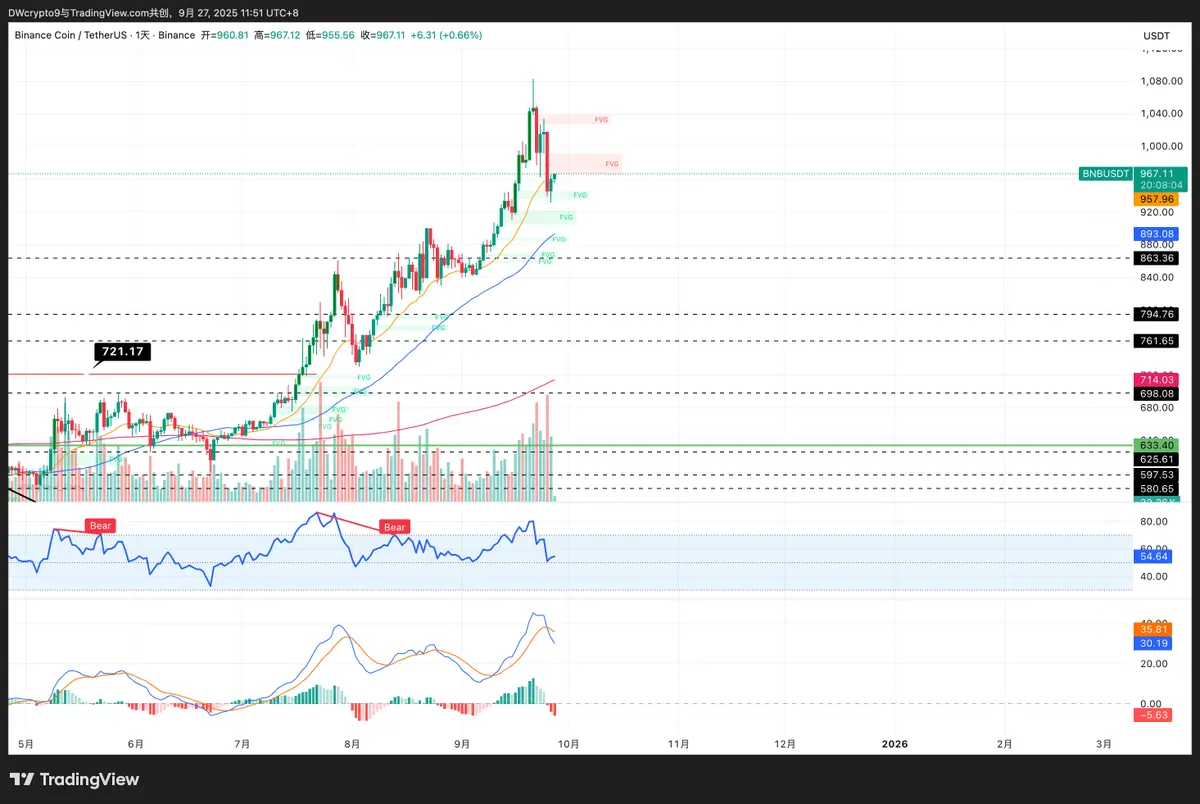This screenshot has width=1200, height=804.
Task: Click the blue moving average label 893.08
Action: coord(1156,234)
